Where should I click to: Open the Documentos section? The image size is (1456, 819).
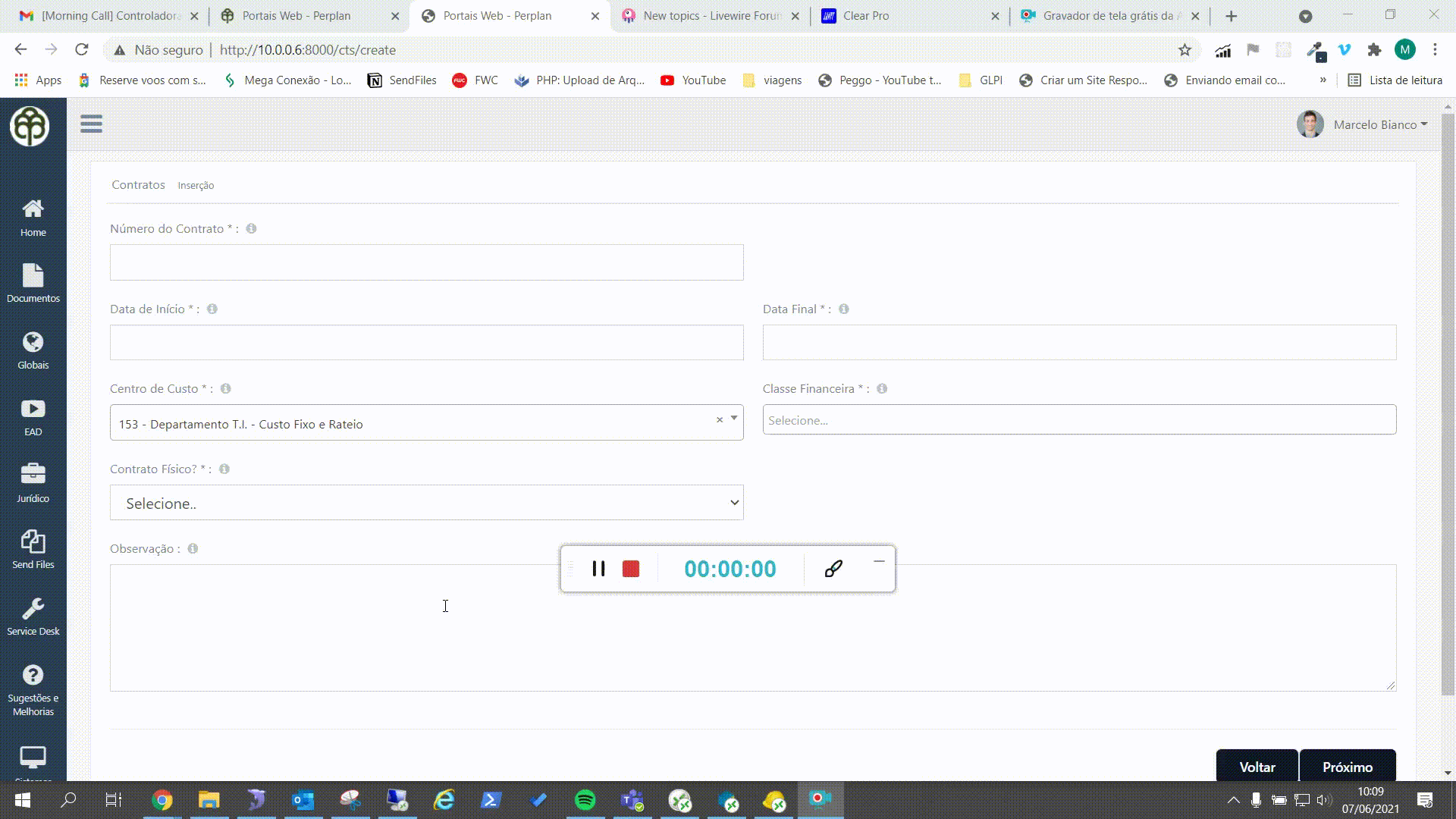coord(33,284)
